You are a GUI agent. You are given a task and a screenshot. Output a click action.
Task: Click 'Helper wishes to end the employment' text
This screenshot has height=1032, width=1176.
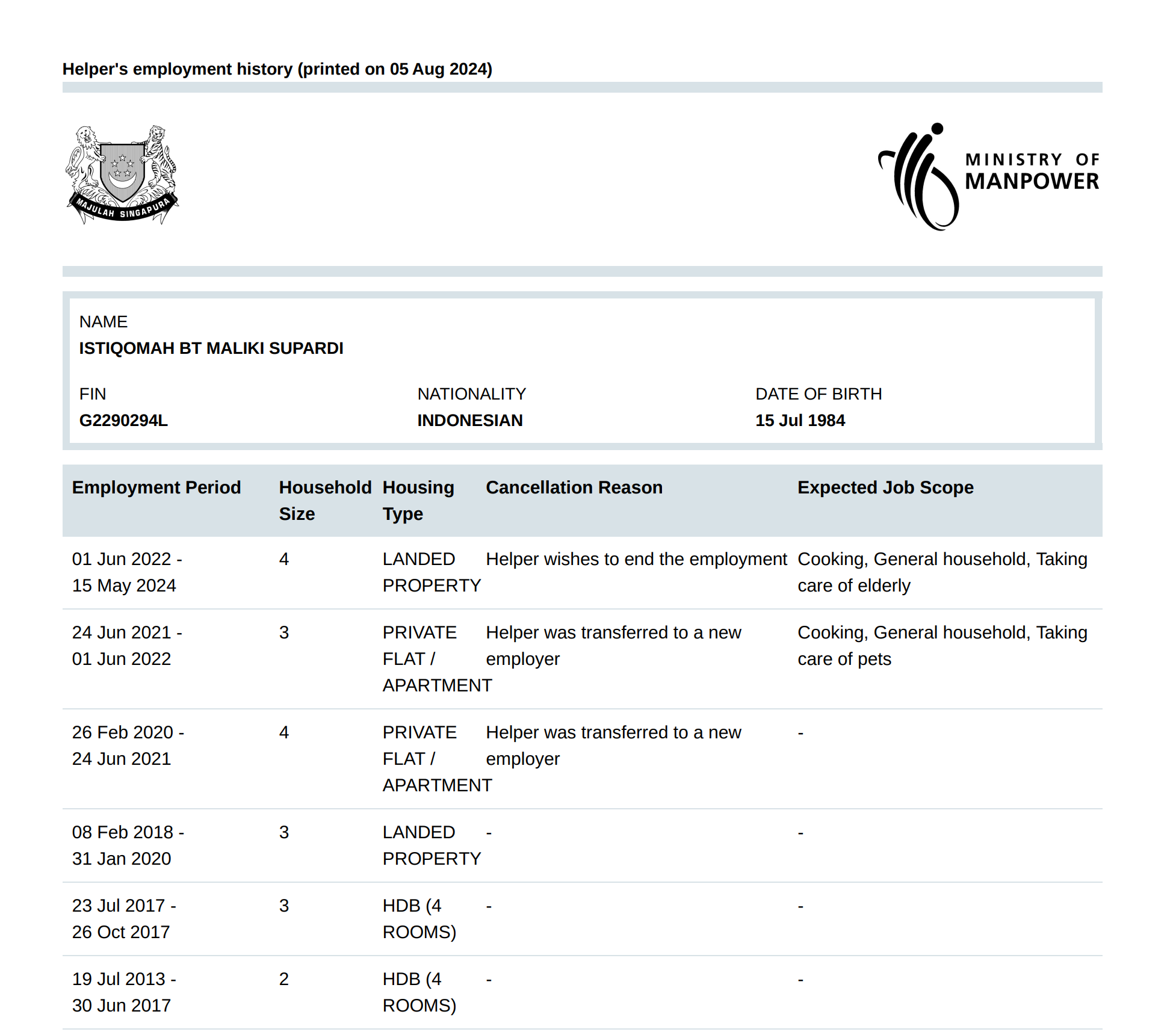(636, 560)
